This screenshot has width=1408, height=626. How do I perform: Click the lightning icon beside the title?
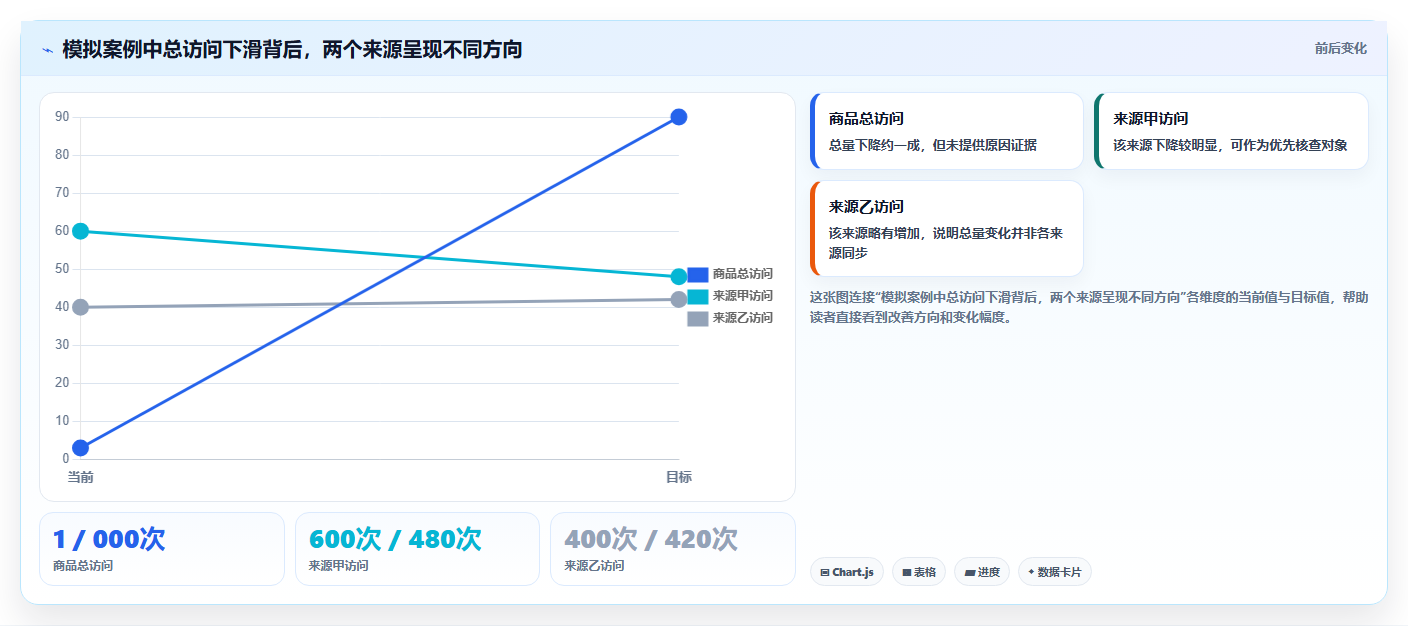tap(47, 50)
